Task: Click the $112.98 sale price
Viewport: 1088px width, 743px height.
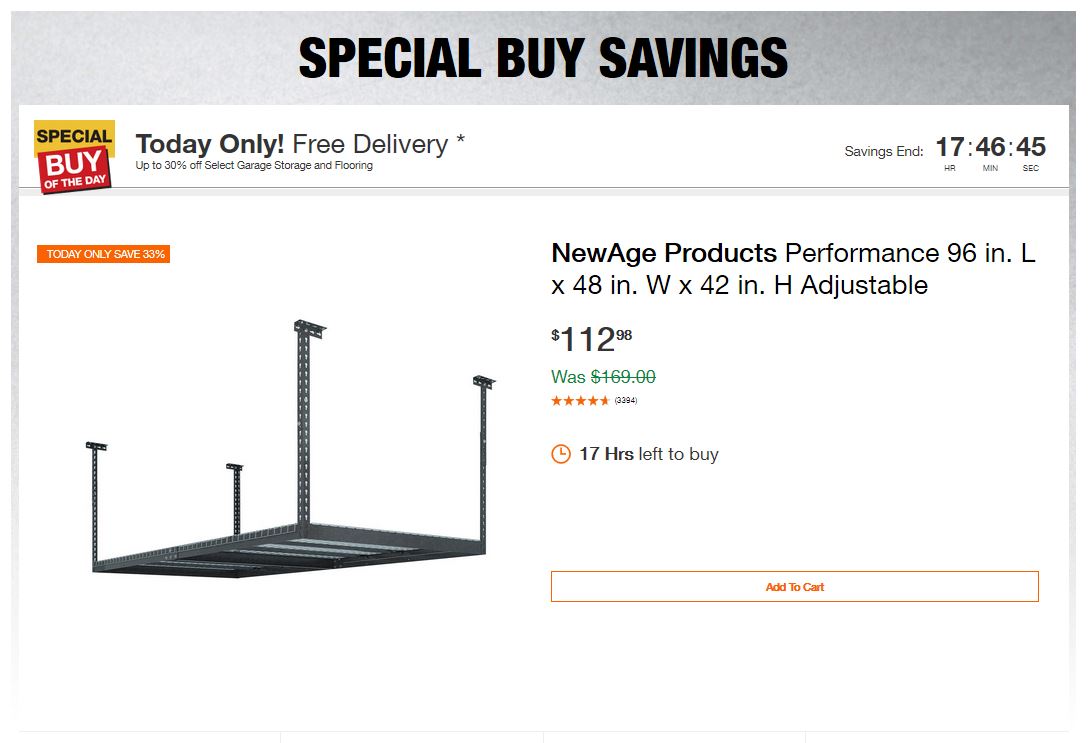Action: [592, 340]
